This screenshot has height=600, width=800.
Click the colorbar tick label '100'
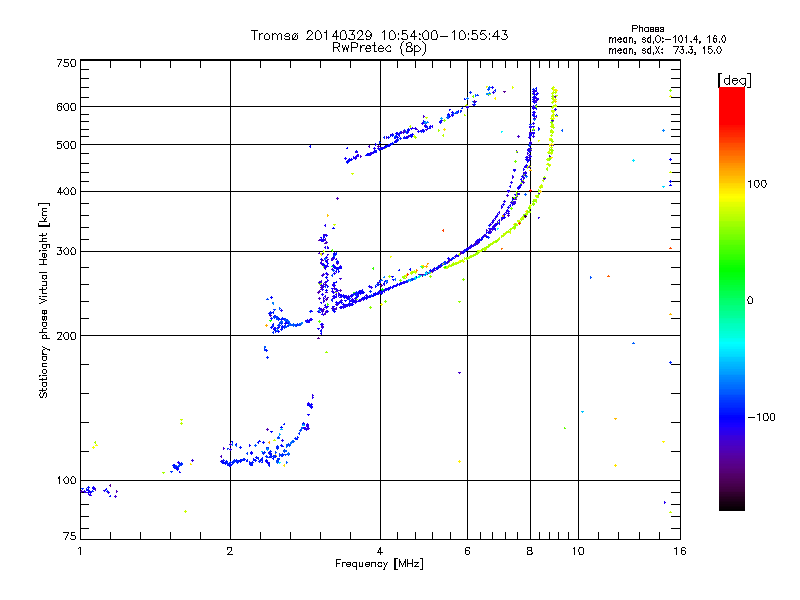tap(758, 184)
